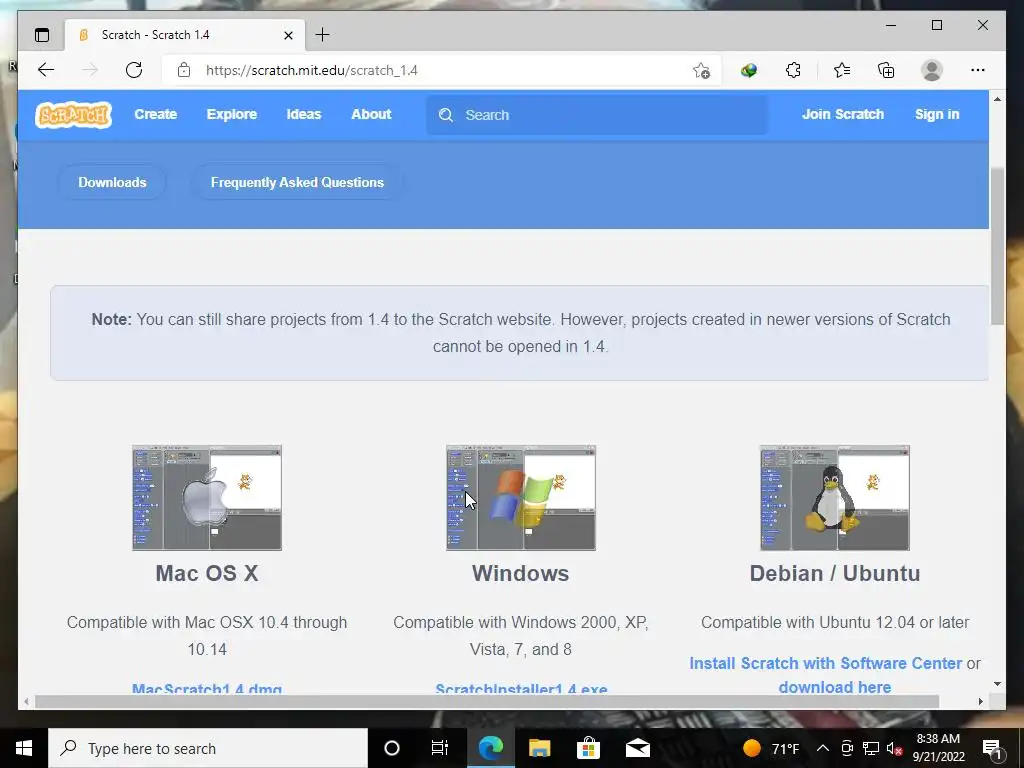
Task: Click the Windows screenshot thumbnail
Action: [520, 498]
